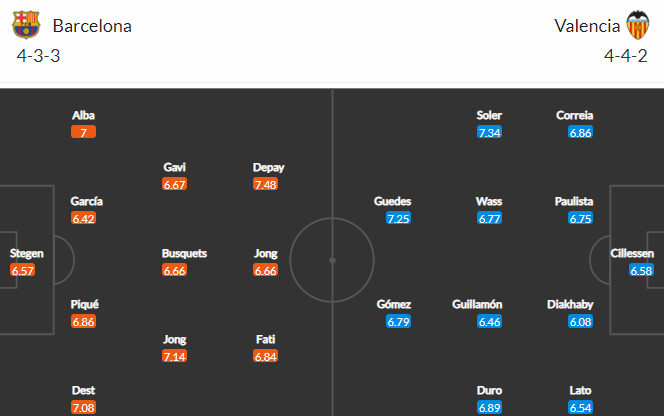Click player Guillamón in Valencia midfield

477,304
